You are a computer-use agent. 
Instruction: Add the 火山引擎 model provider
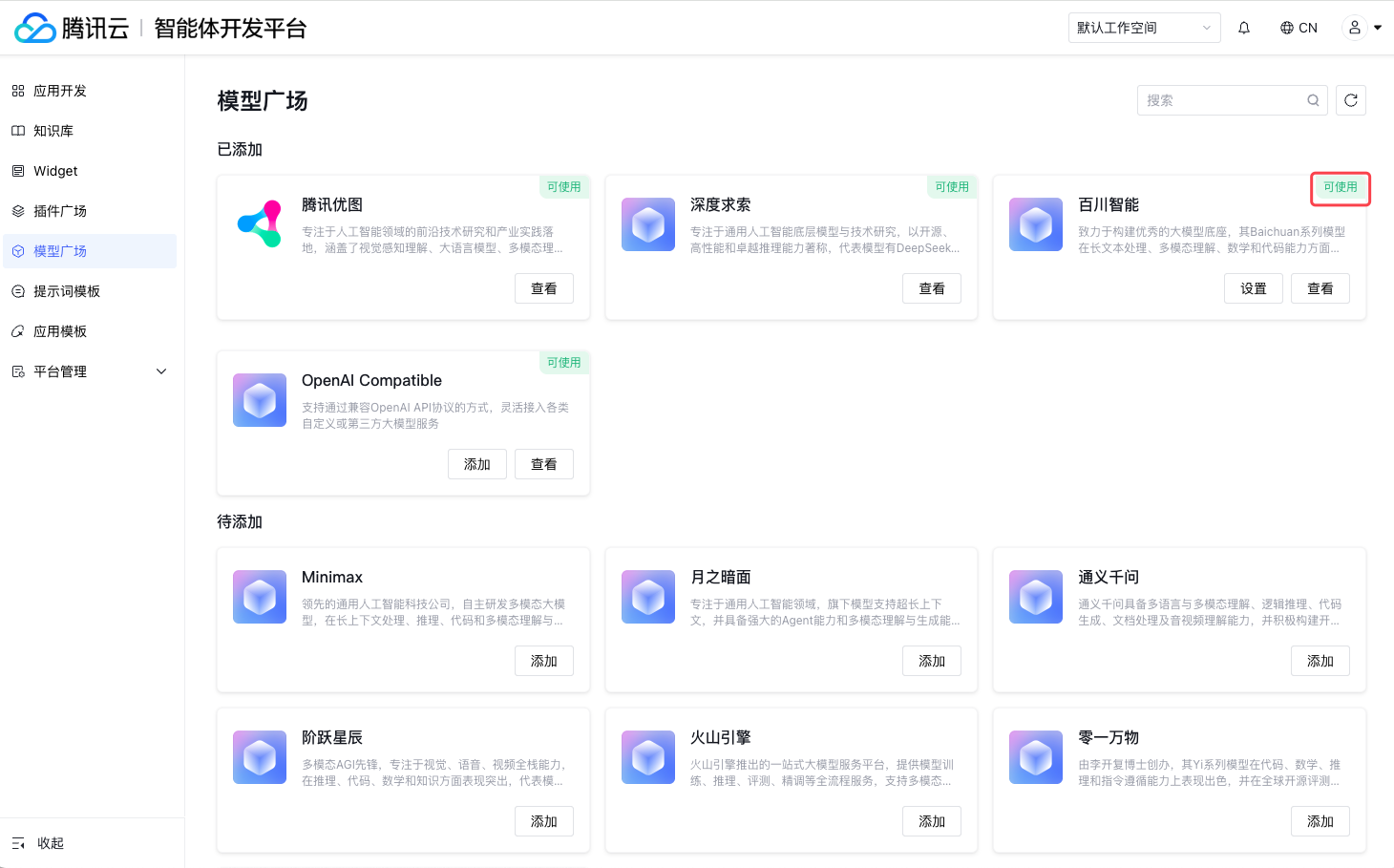932,821
